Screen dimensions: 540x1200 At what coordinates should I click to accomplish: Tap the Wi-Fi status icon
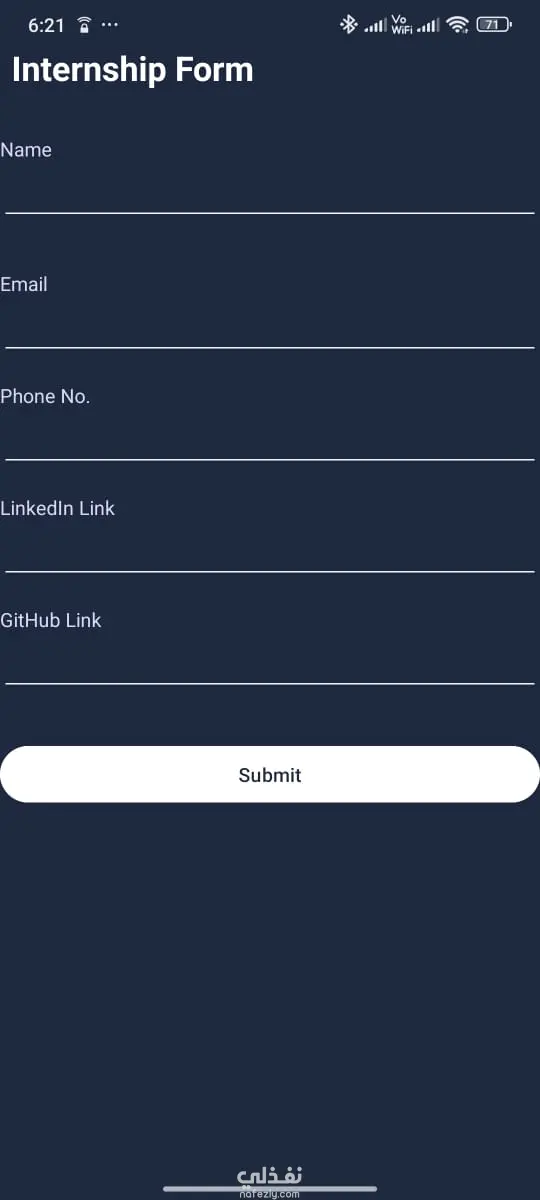(458, 25)
